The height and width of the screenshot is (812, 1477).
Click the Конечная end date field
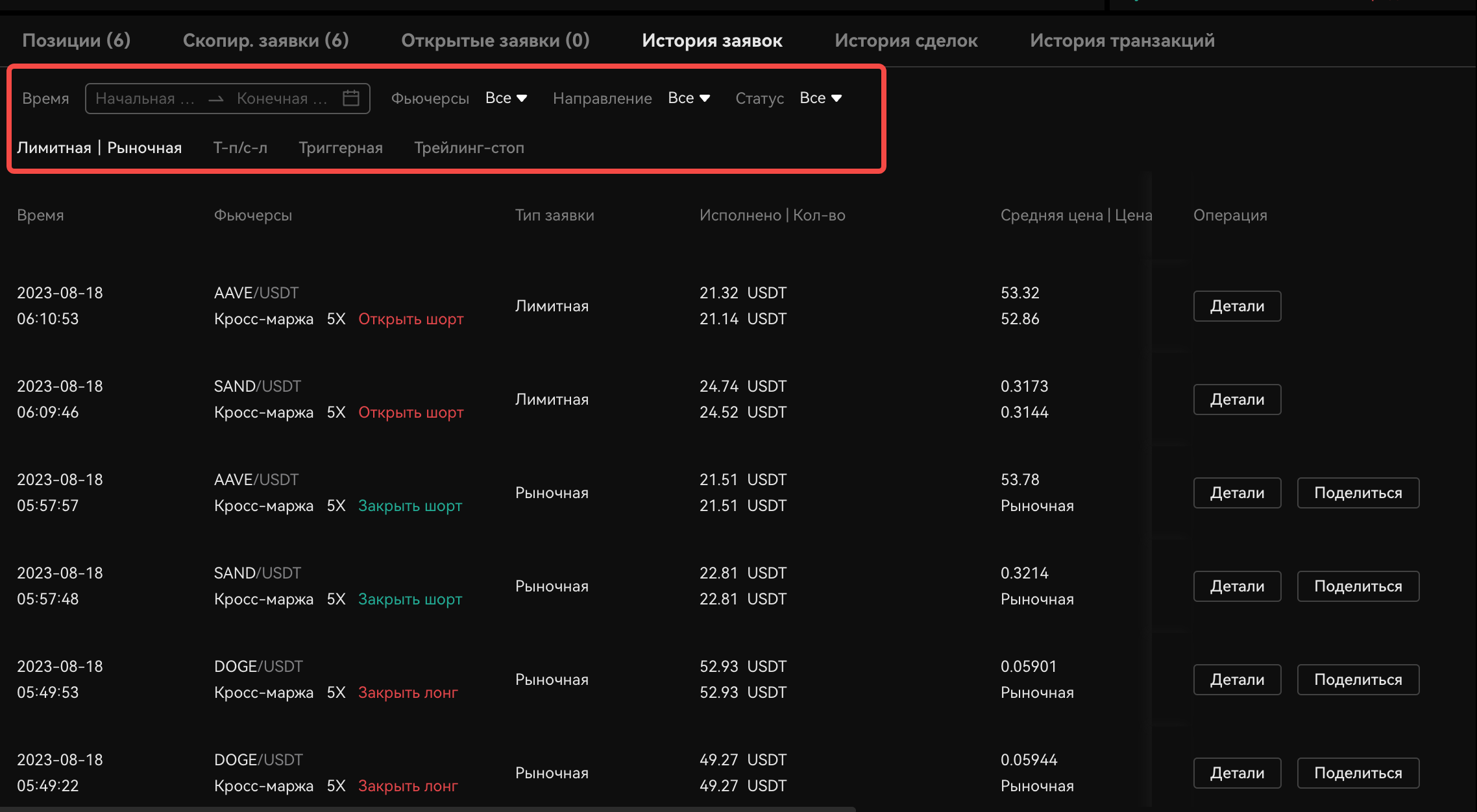click(282, 99)
